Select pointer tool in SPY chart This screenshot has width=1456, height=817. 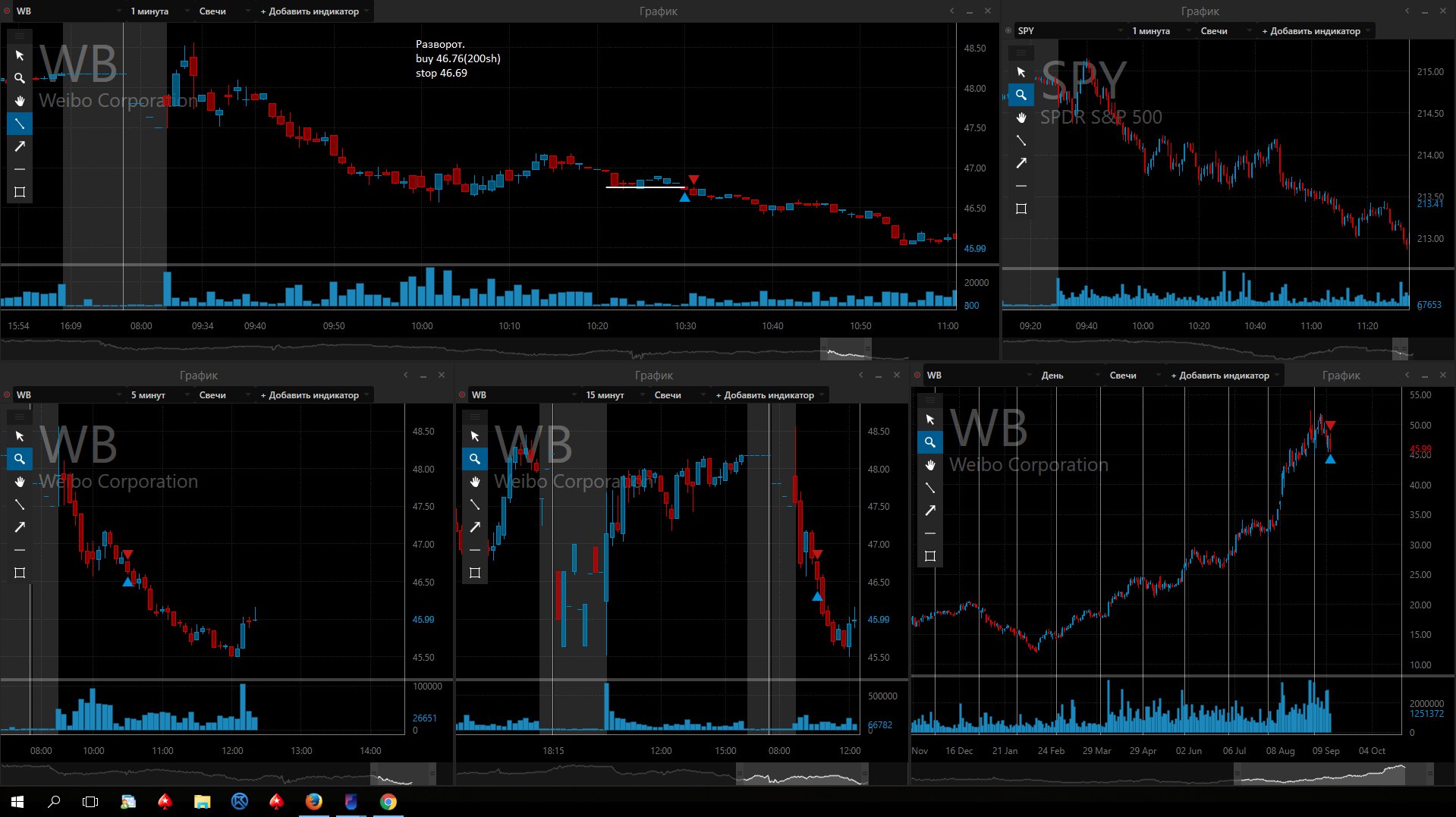[x=1021, y=72]
